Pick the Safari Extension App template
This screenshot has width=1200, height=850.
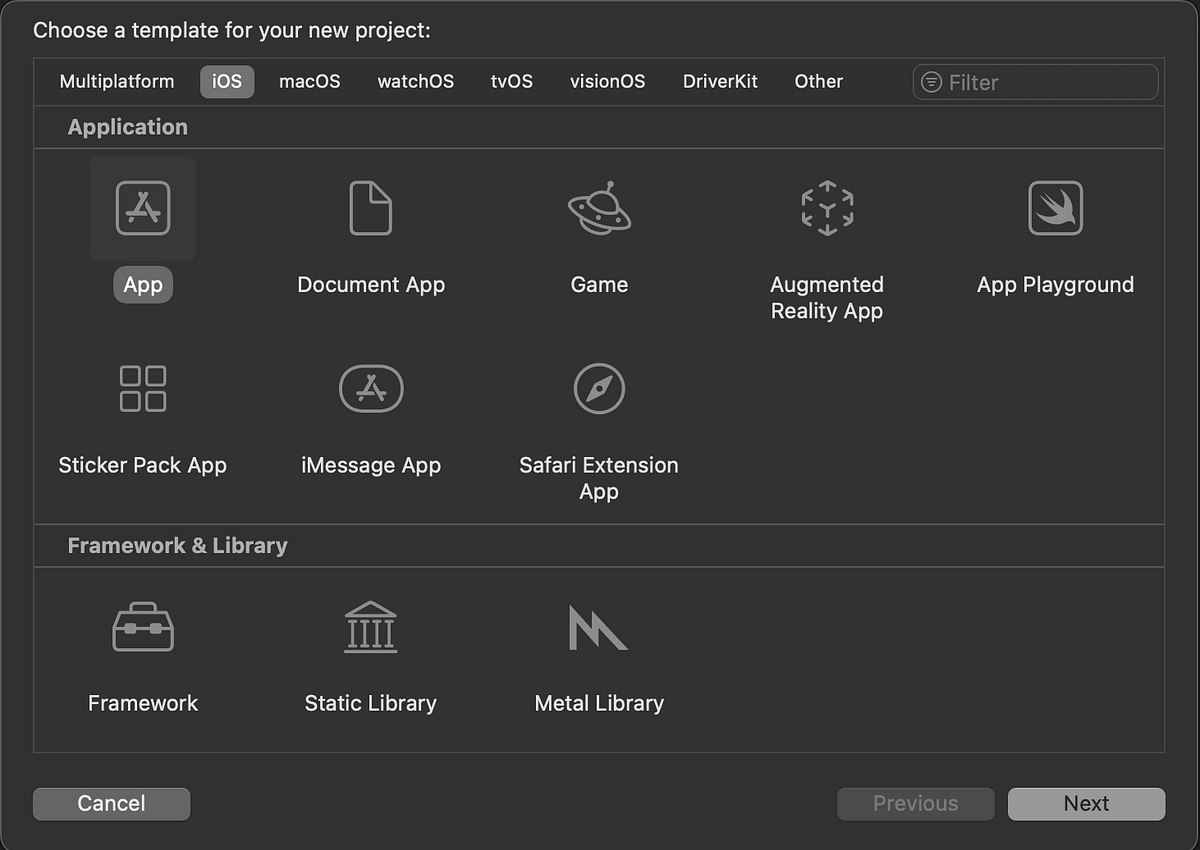coord(598,388)
